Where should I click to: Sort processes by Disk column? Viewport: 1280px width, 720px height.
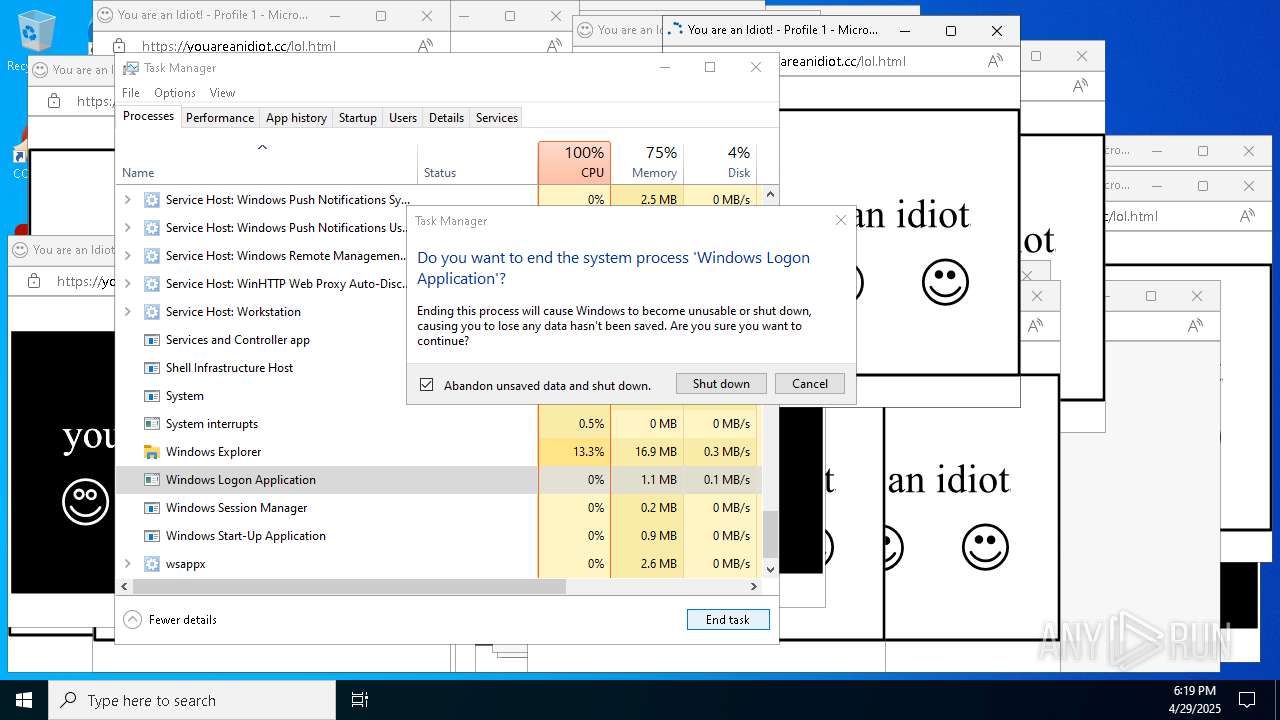click(720, 163)
